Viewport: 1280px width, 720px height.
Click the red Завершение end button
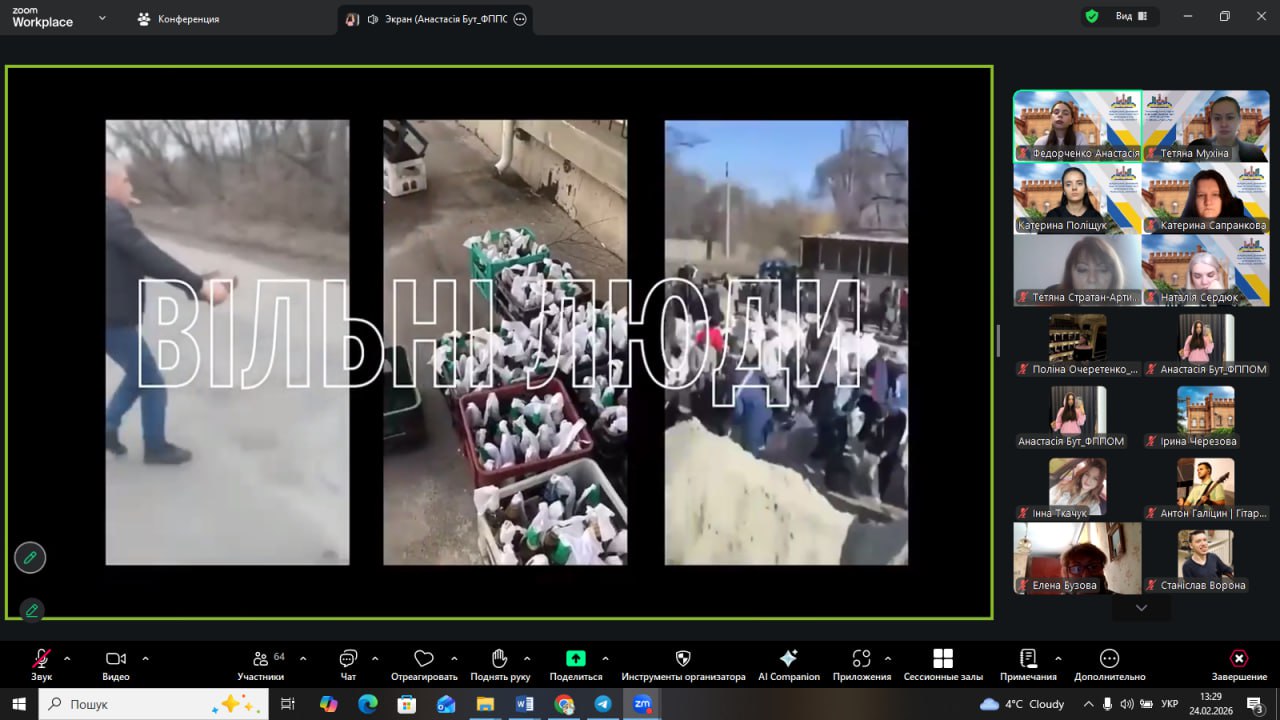[x=1238, y=659]
